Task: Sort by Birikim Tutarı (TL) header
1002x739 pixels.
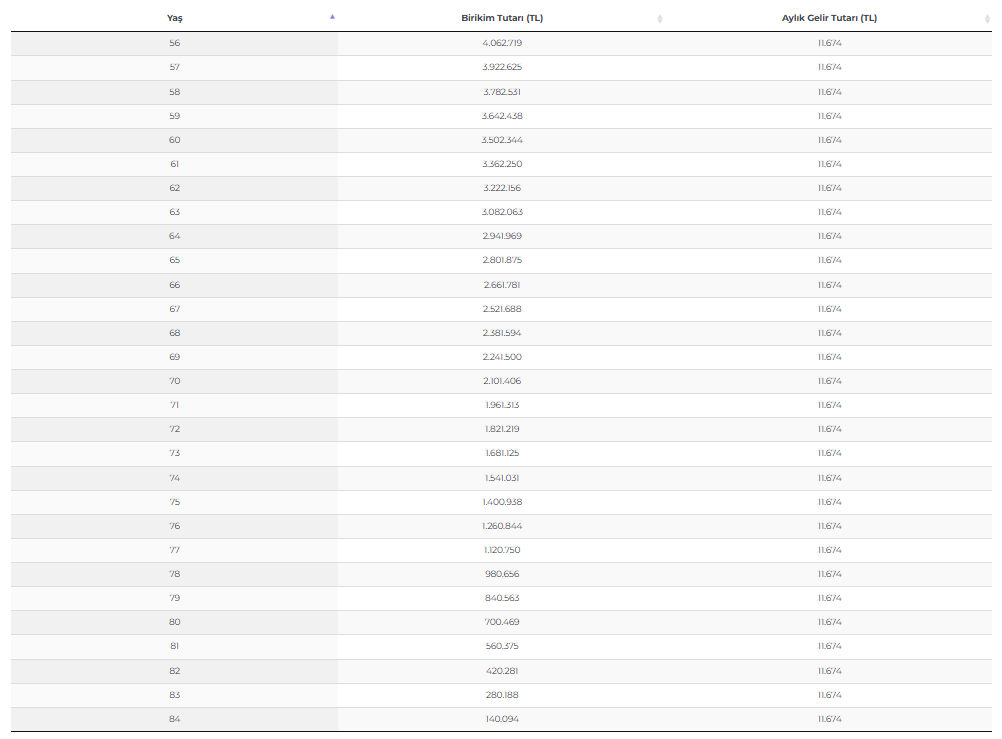Action: 502,18
